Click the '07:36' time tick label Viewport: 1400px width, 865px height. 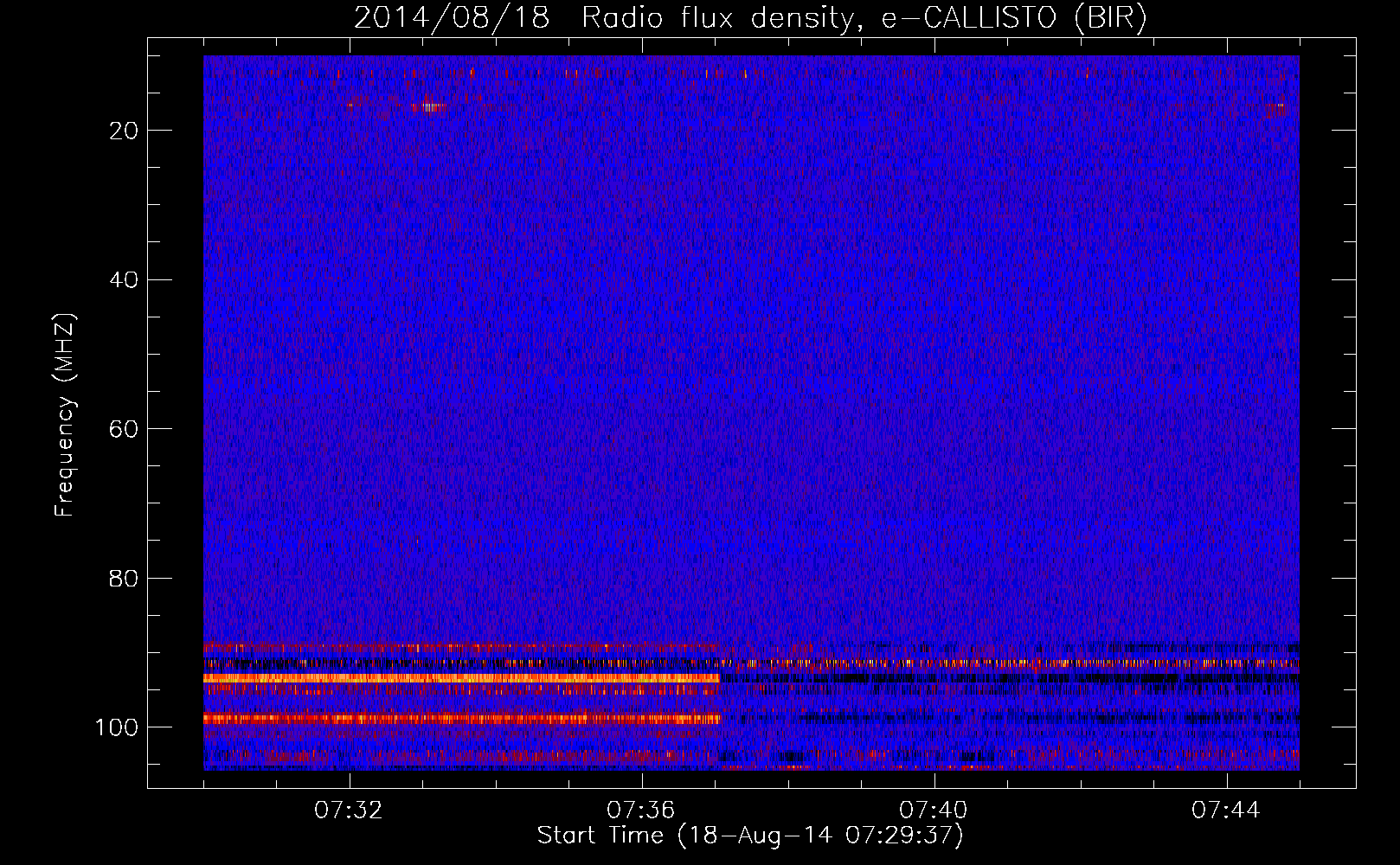[x=641, y=811]
